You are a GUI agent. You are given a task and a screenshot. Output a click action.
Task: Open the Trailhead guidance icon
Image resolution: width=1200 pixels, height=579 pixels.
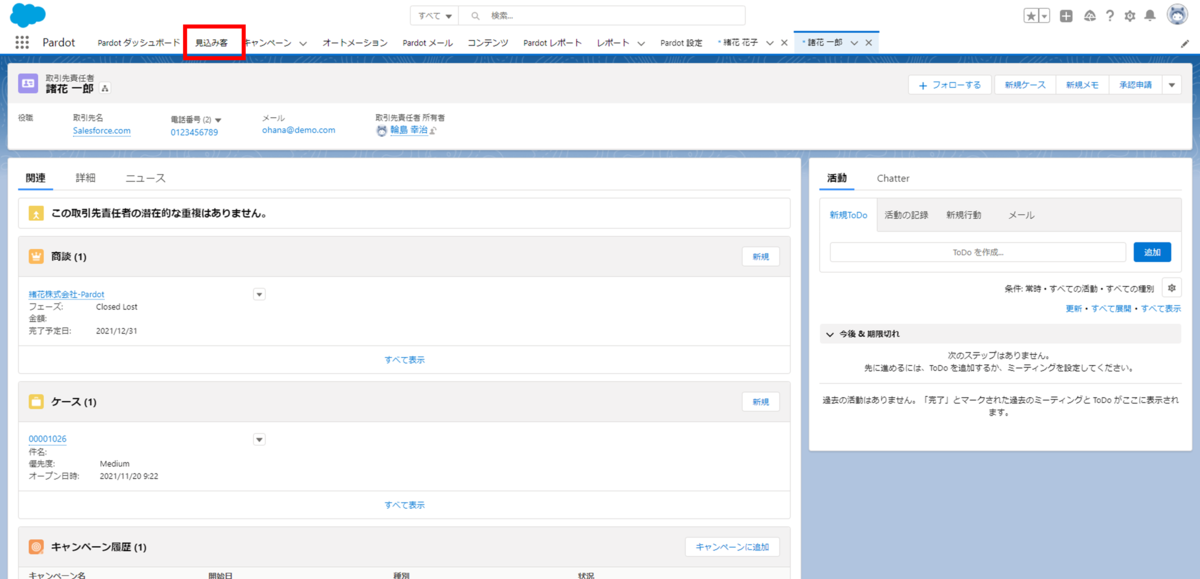pos(1089,16)
